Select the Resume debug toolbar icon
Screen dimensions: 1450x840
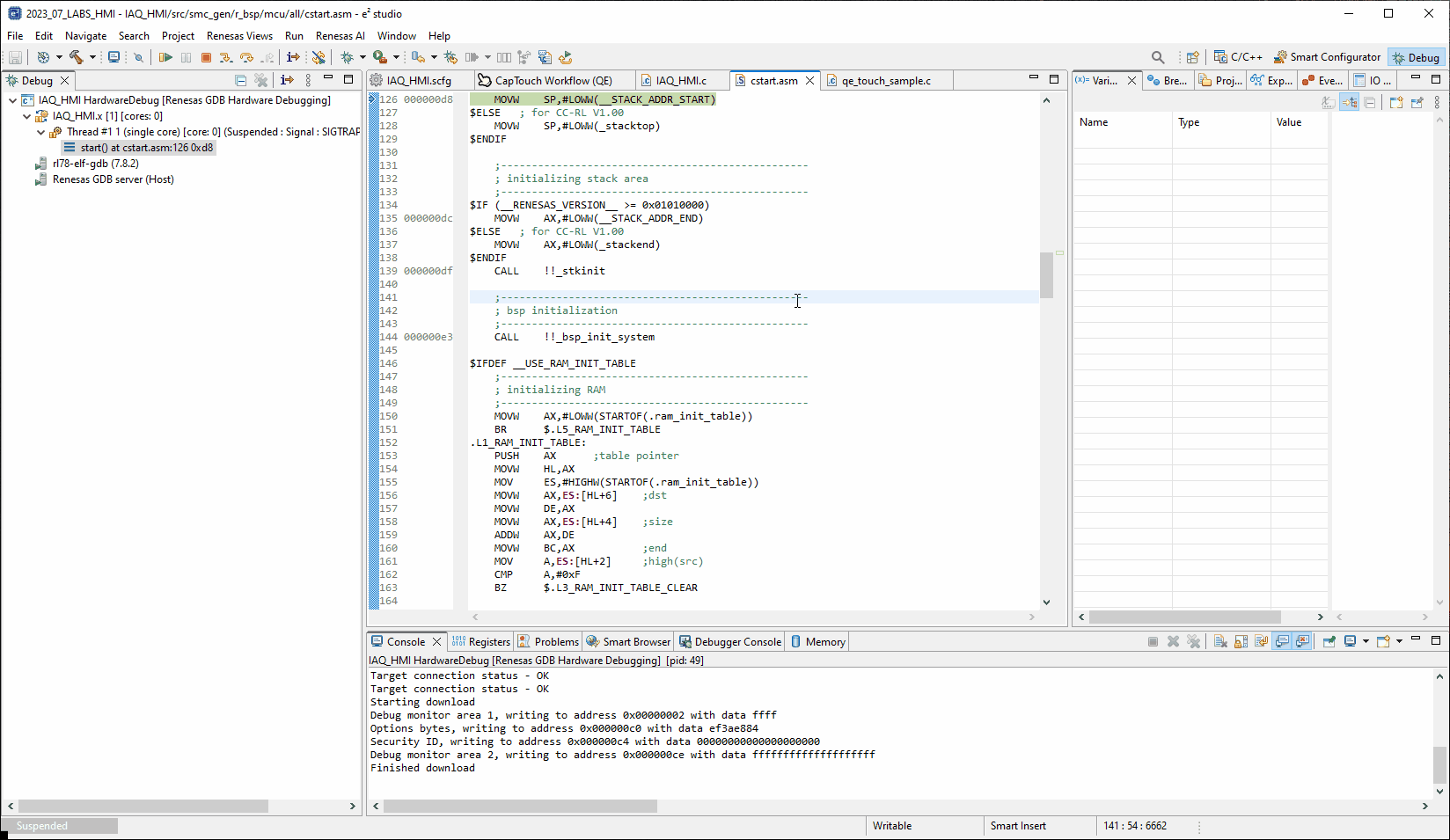tap(166, 57)
